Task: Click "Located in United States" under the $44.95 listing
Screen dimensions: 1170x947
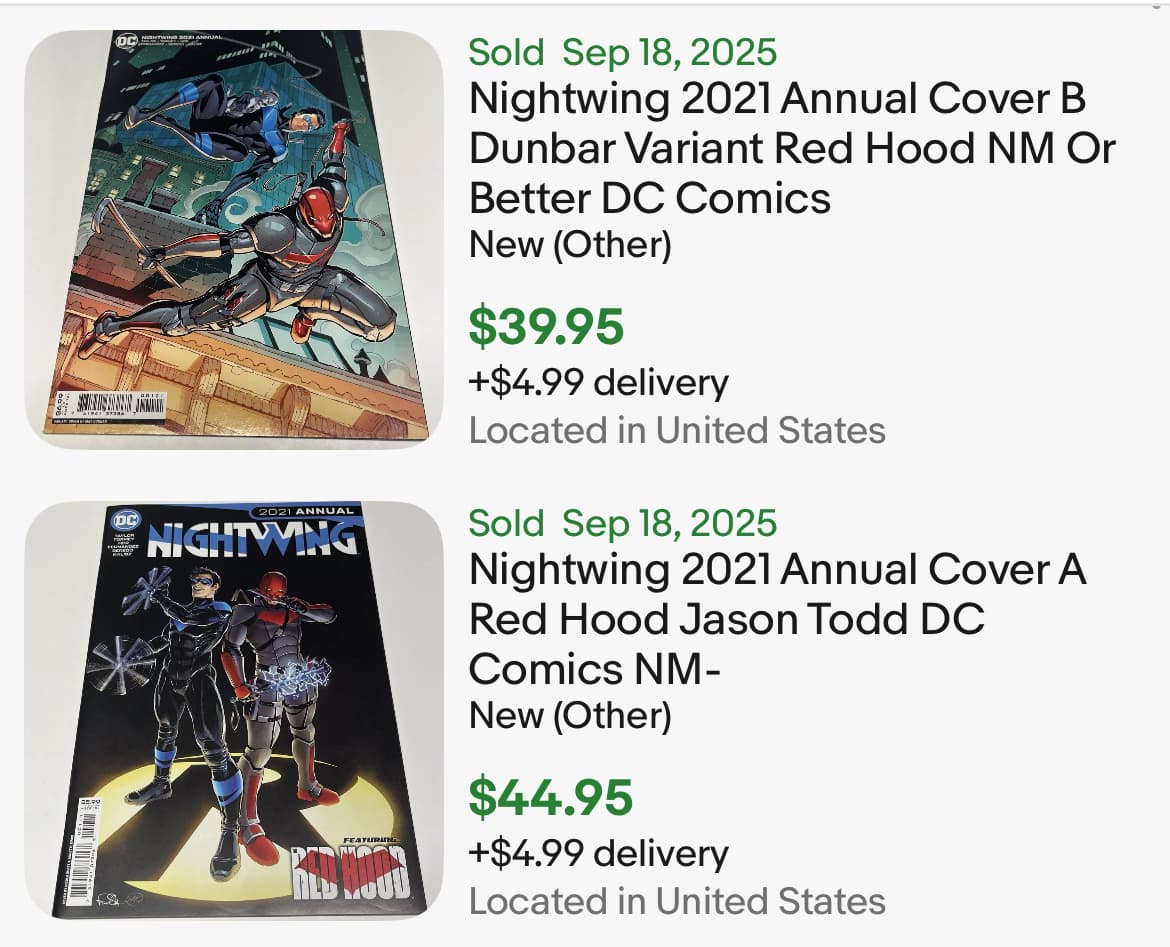Action: point(677,901)
